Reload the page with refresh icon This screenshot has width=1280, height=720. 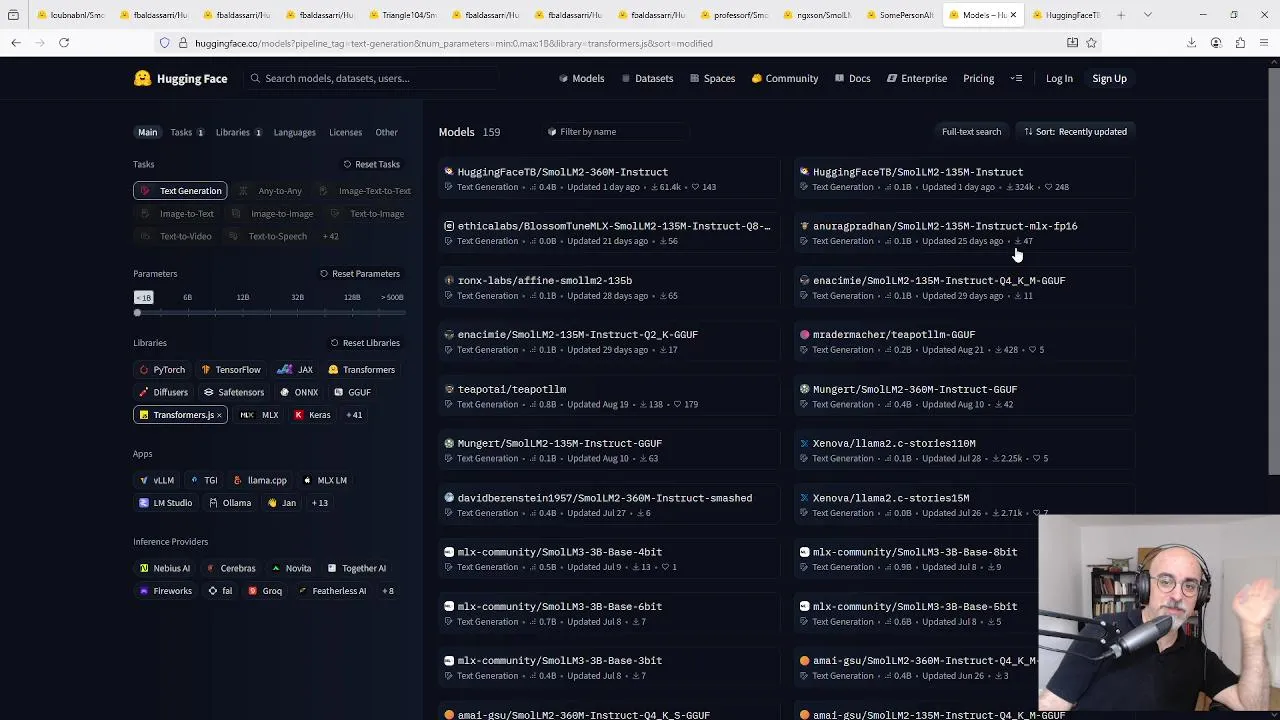64,43
